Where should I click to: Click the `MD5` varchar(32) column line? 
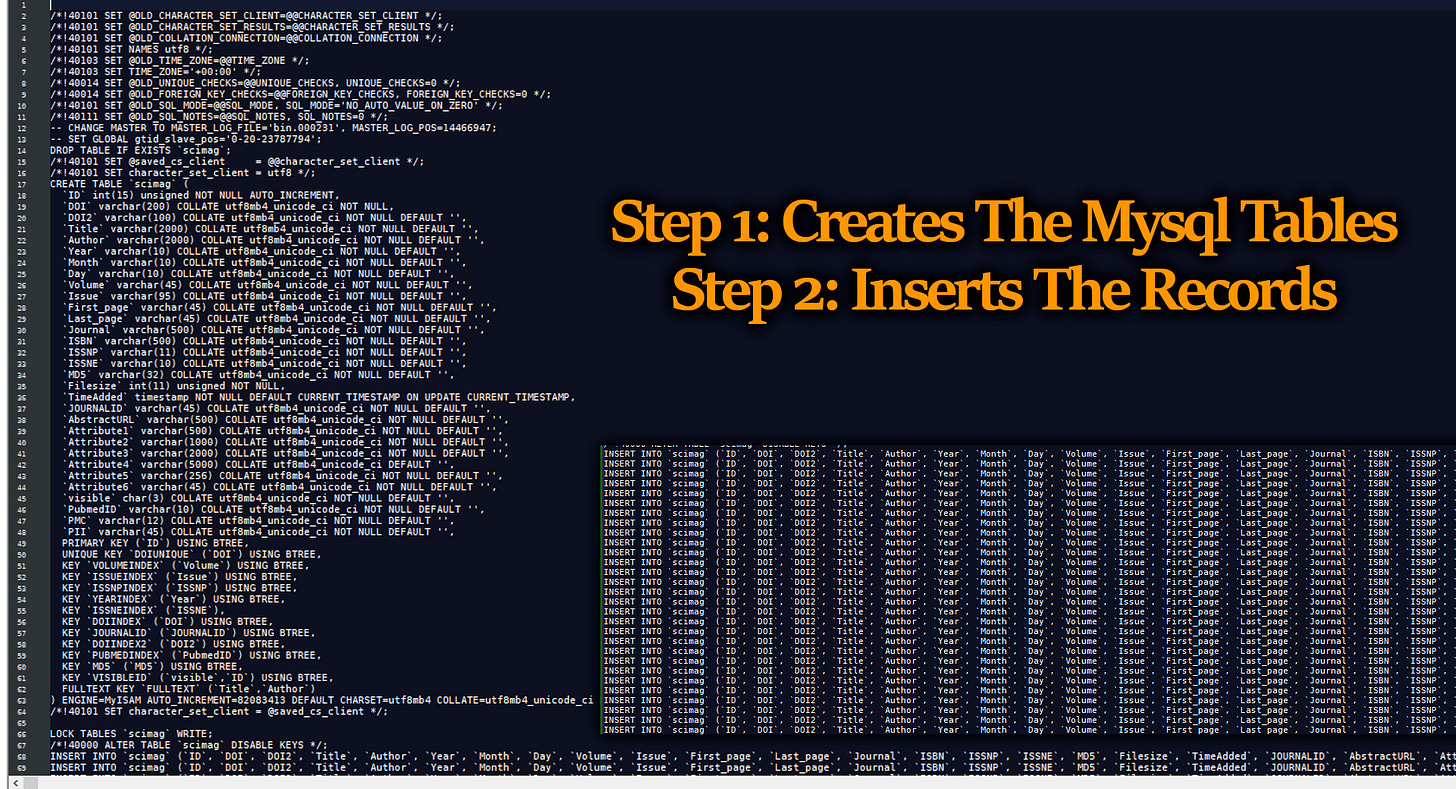tap(256, 374)
